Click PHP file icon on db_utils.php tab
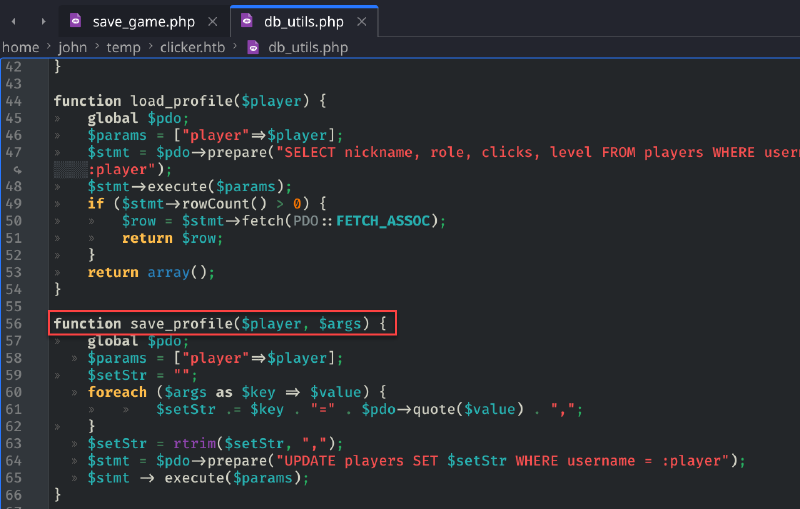 tap(246, 20)
